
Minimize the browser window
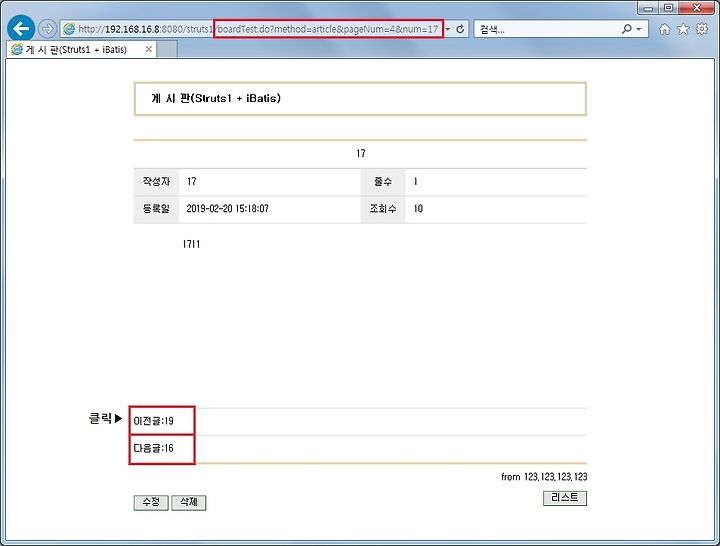648,8
